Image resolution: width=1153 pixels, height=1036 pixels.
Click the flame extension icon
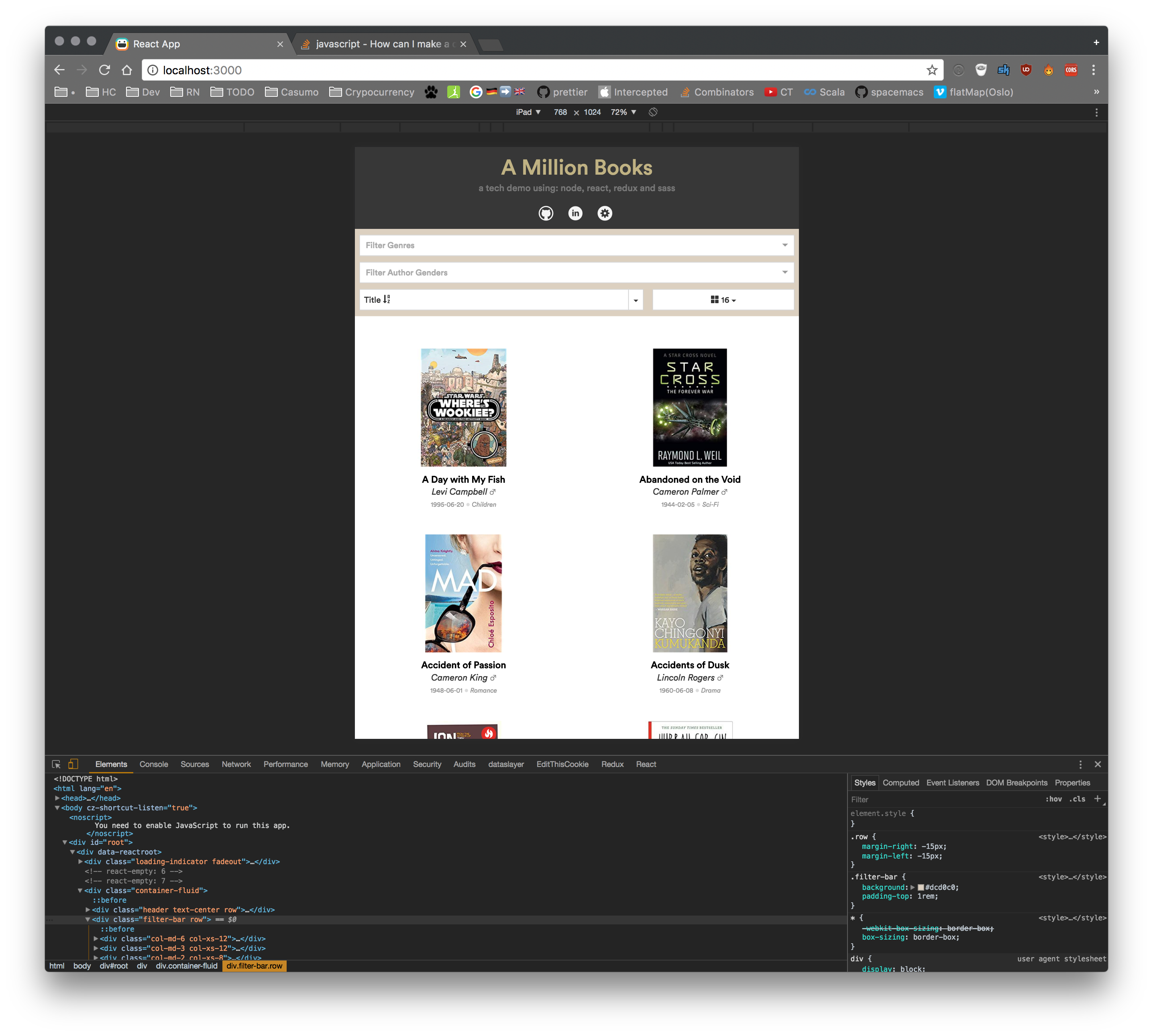tap(1048, 70)
